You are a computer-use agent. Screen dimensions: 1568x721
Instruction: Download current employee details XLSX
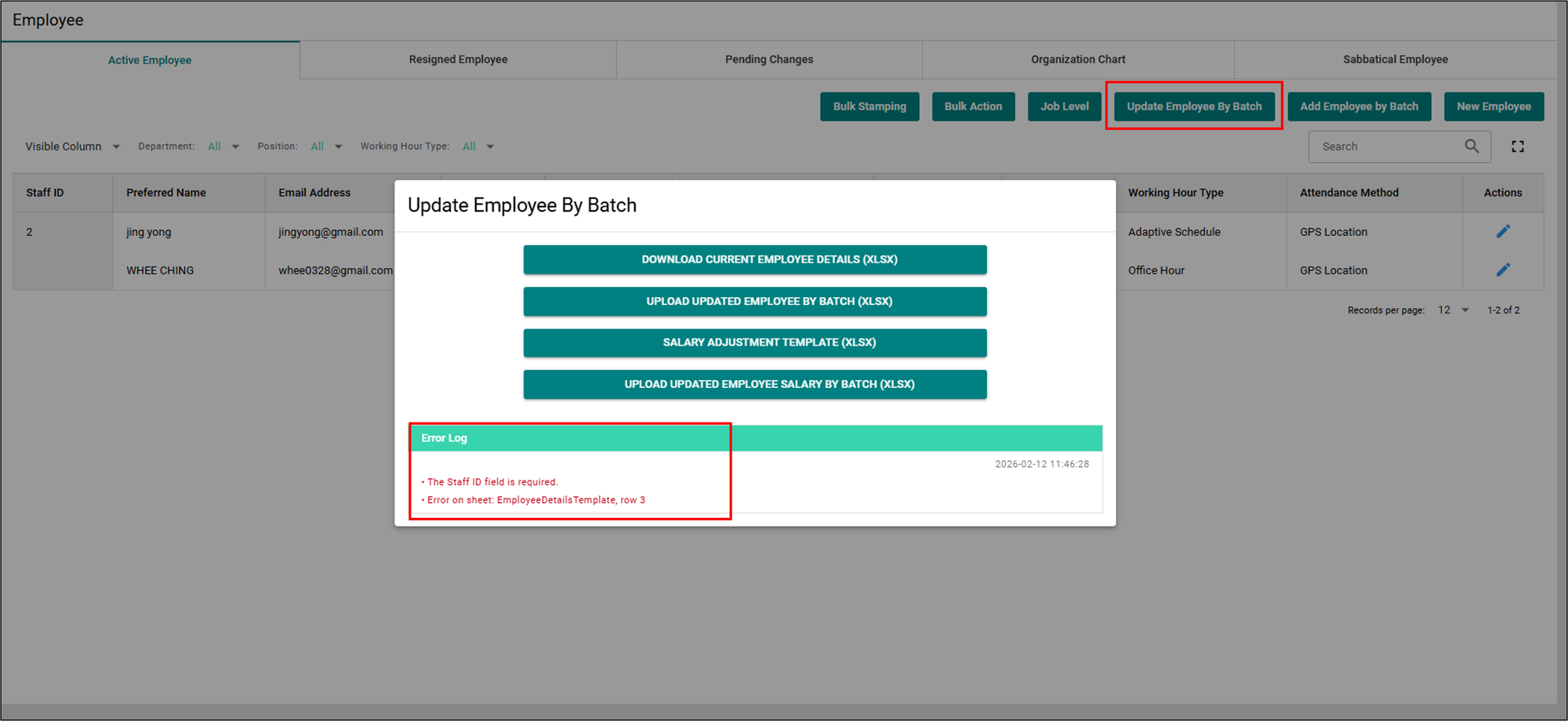tap(754, 259)
